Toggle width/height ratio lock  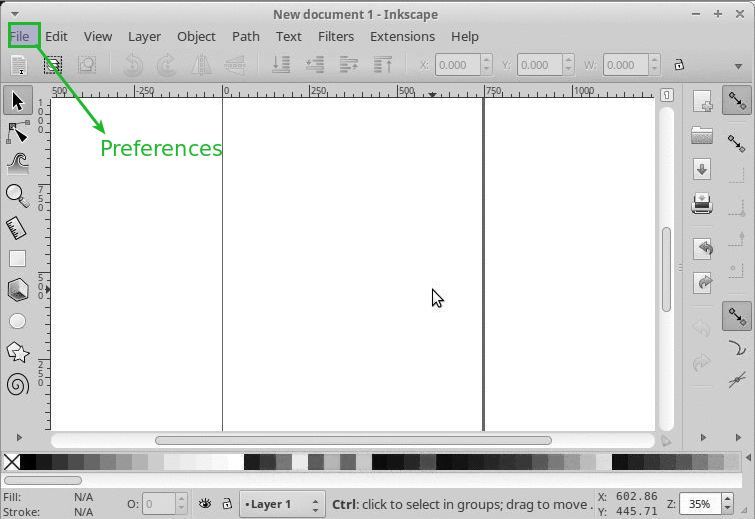click(x=679, y=65)
